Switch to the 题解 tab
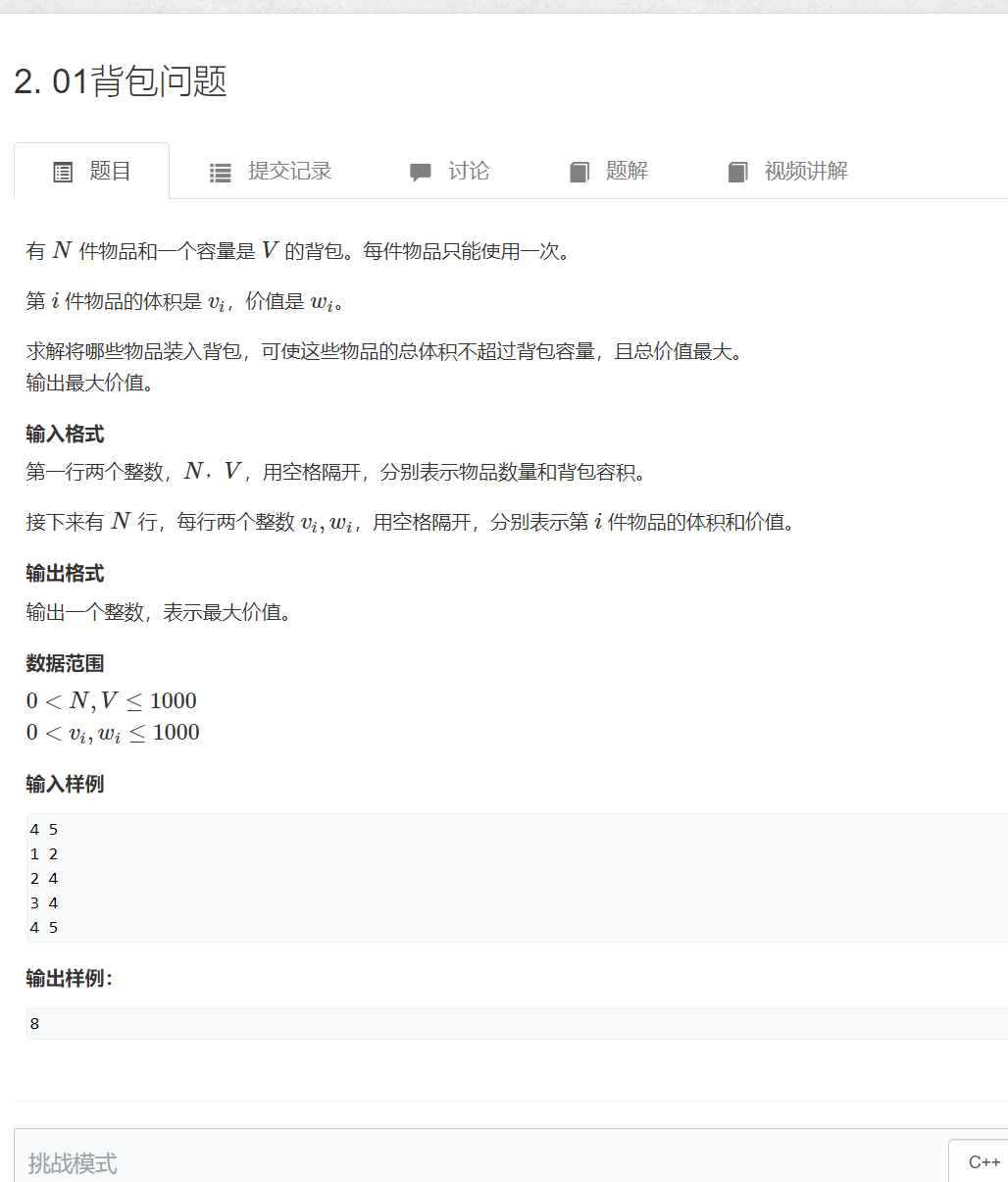The height and width of the screenshot is (1182, 1008). pyautogui.click(x=609, y=171)
